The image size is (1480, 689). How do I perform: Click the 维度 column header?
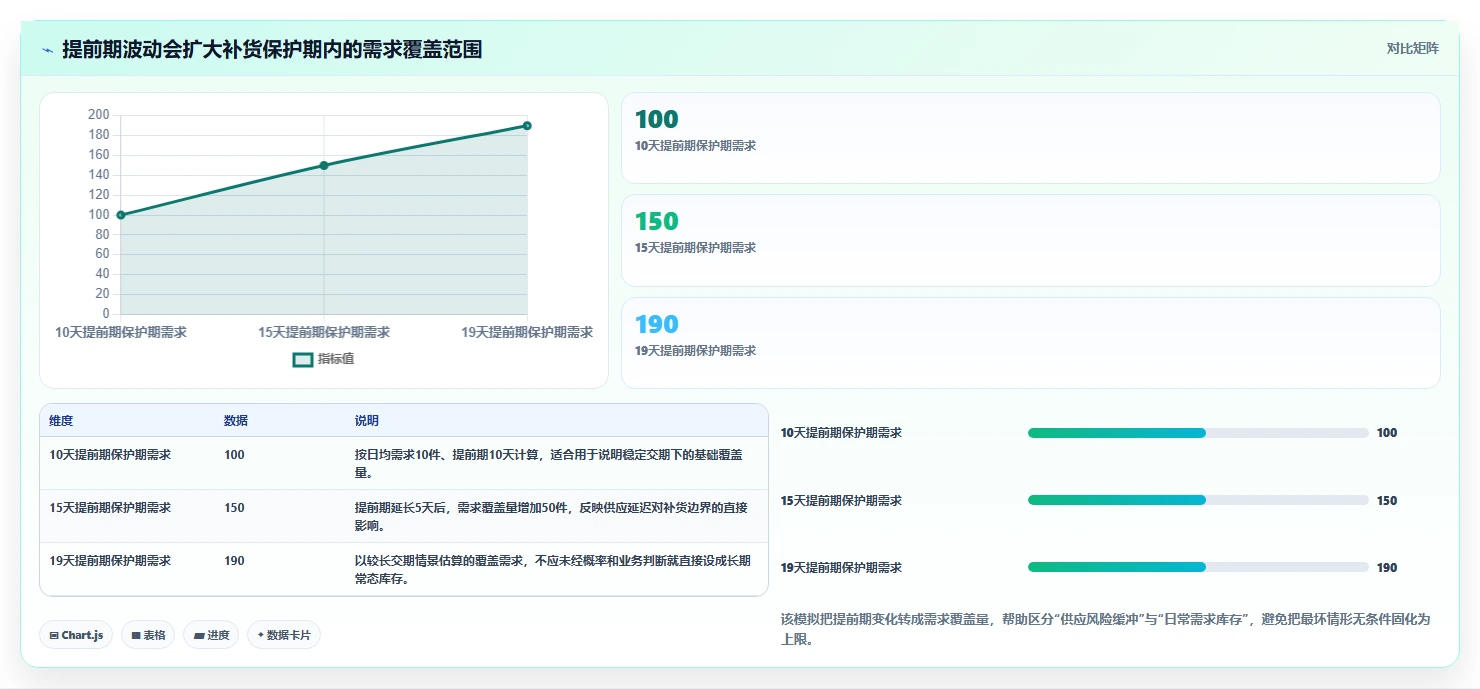pos(61,421)
